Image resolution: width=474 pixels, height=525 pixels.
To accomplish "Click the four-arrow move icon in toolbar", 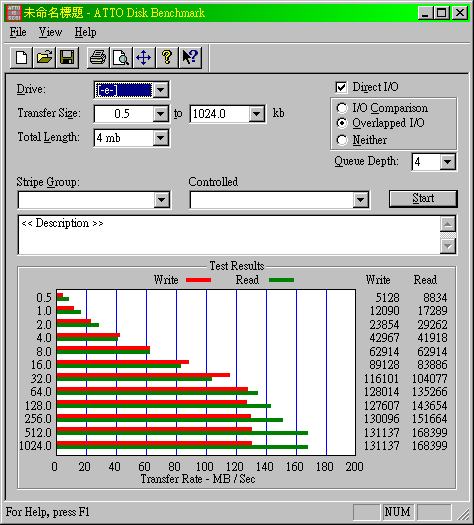I will [144, 58].
